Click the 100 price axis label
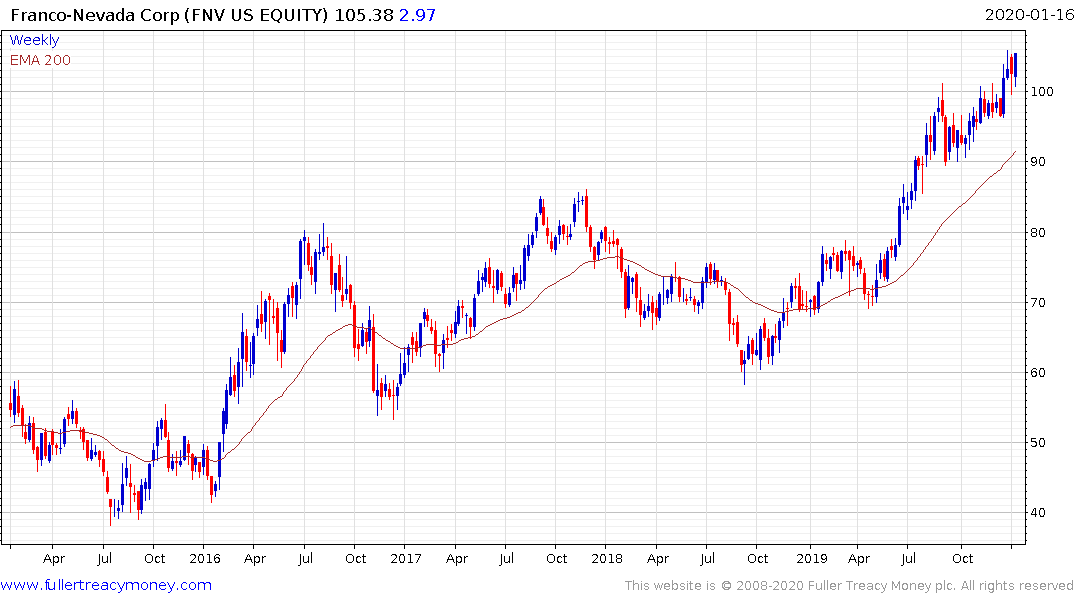 1042,92
